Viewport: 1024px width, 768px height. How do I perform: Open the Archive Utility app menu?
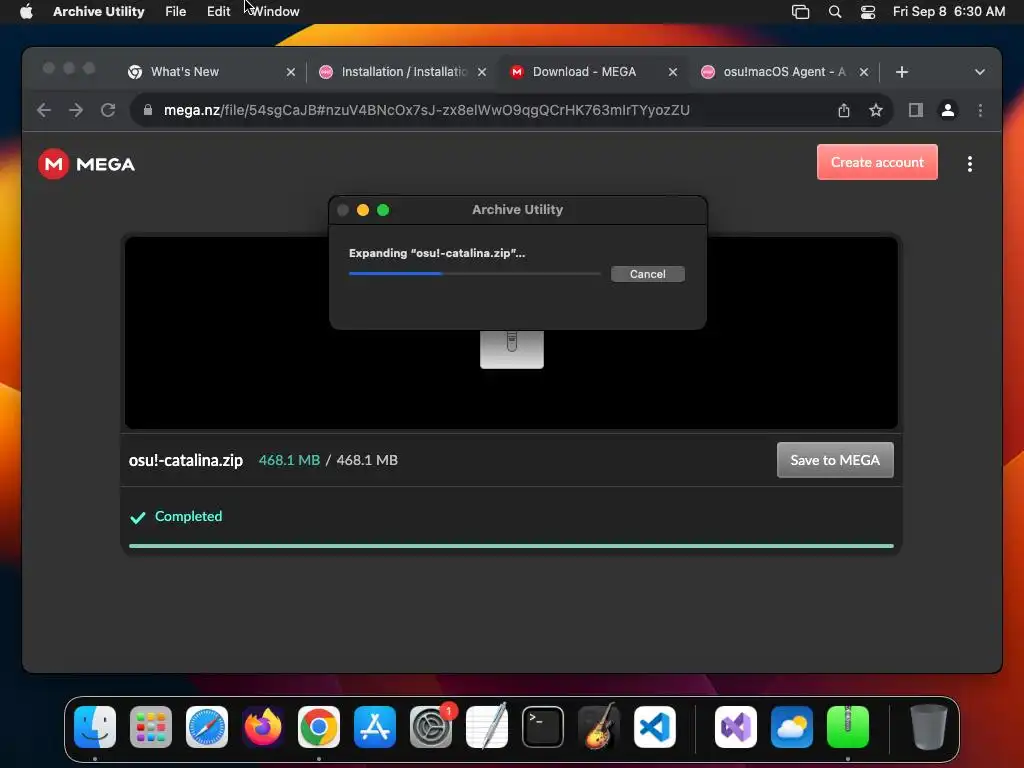pyautogui.click(x=99, y=11)
